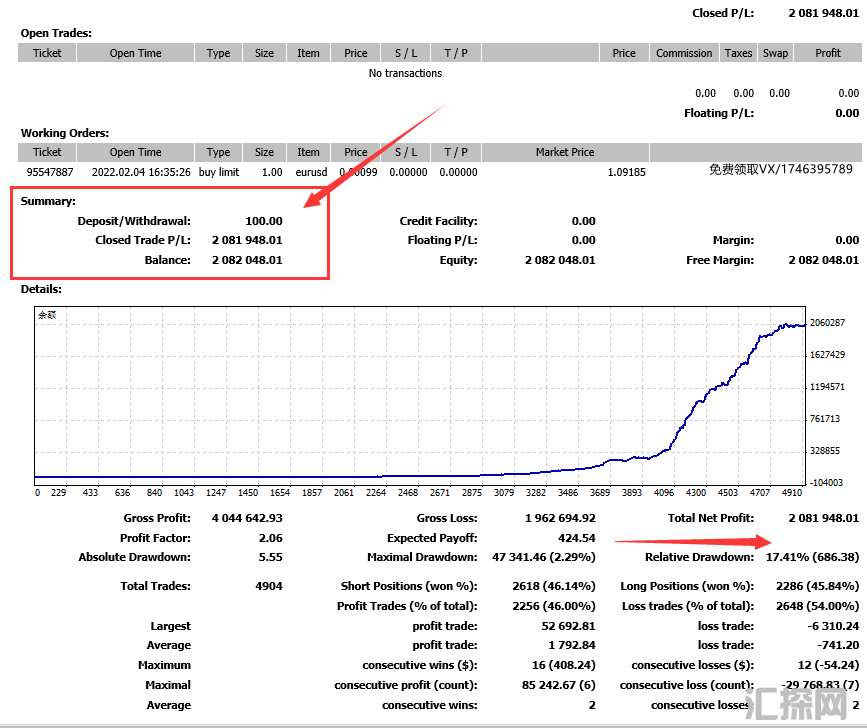867x728 pixels.
Task: Click average loss trade value -741.20
Action: [838, 645]
